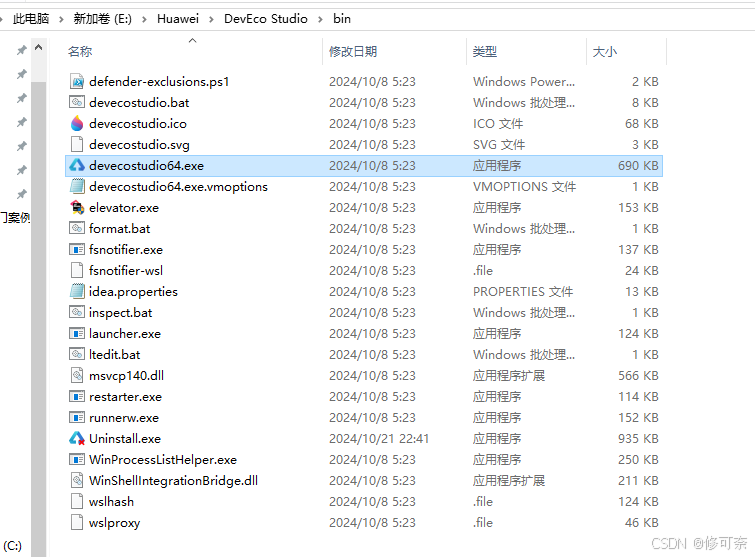Click type VMOPTIONS 文件 cell
The height and width of the screenshot is (557, 755).
pyautogui.click(x=524, y=186)
